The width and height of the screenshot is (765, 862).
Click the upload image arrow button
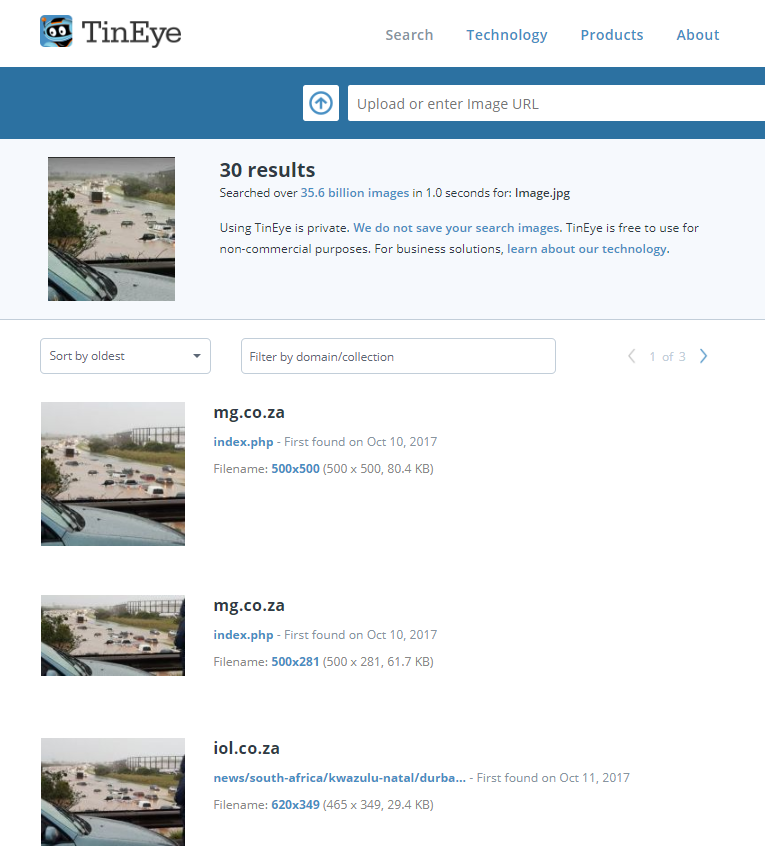coord(321,103)
